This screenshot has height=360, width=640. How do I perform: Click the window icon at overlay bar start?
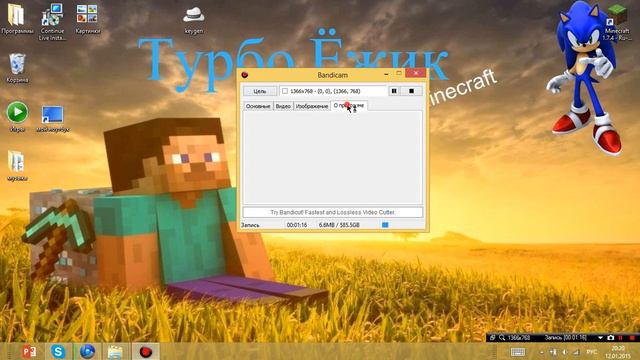pos(492,338)
